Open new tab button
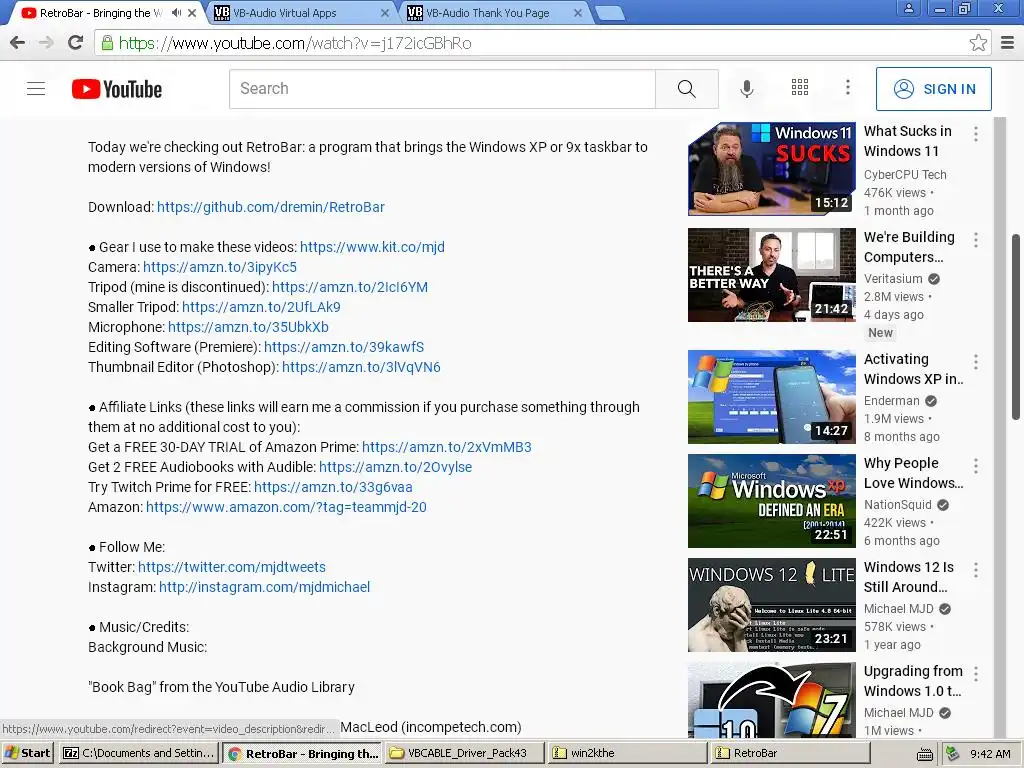Image resolution: width=1024 pixels, height=768 pixels. [611, 13]
